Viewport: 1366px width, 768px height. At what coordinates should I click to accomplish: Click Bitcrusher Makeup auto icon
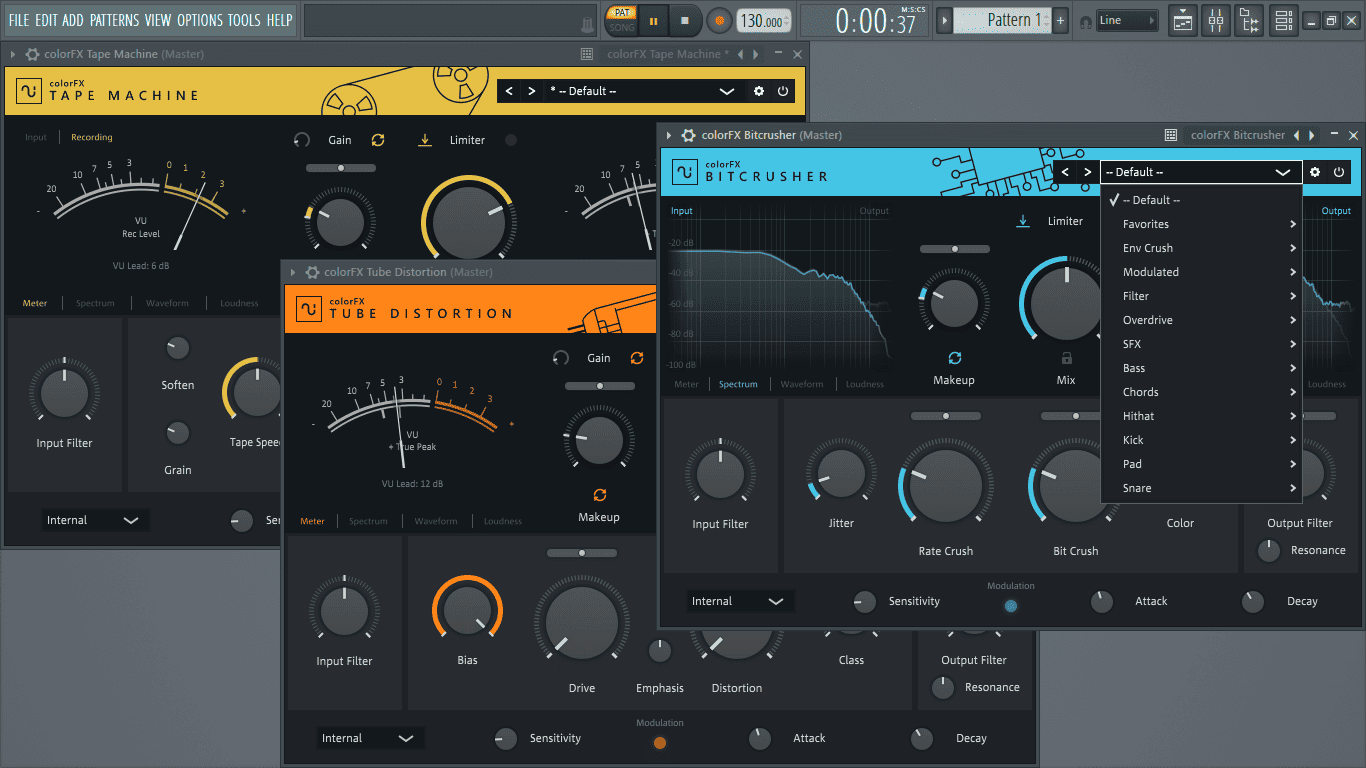click(954, 358)
